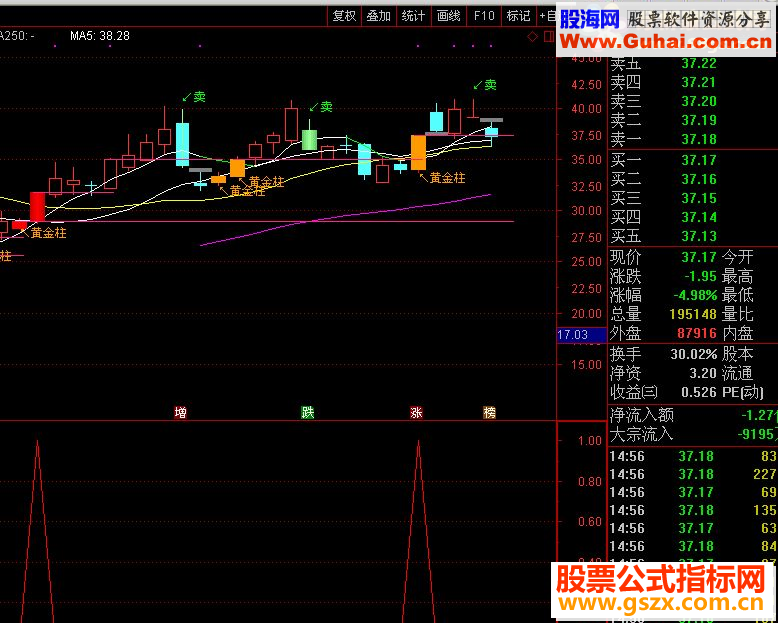Open the 叠加 overlay option
The height and width of the screenshot is (623, 778).
(379, 16)
